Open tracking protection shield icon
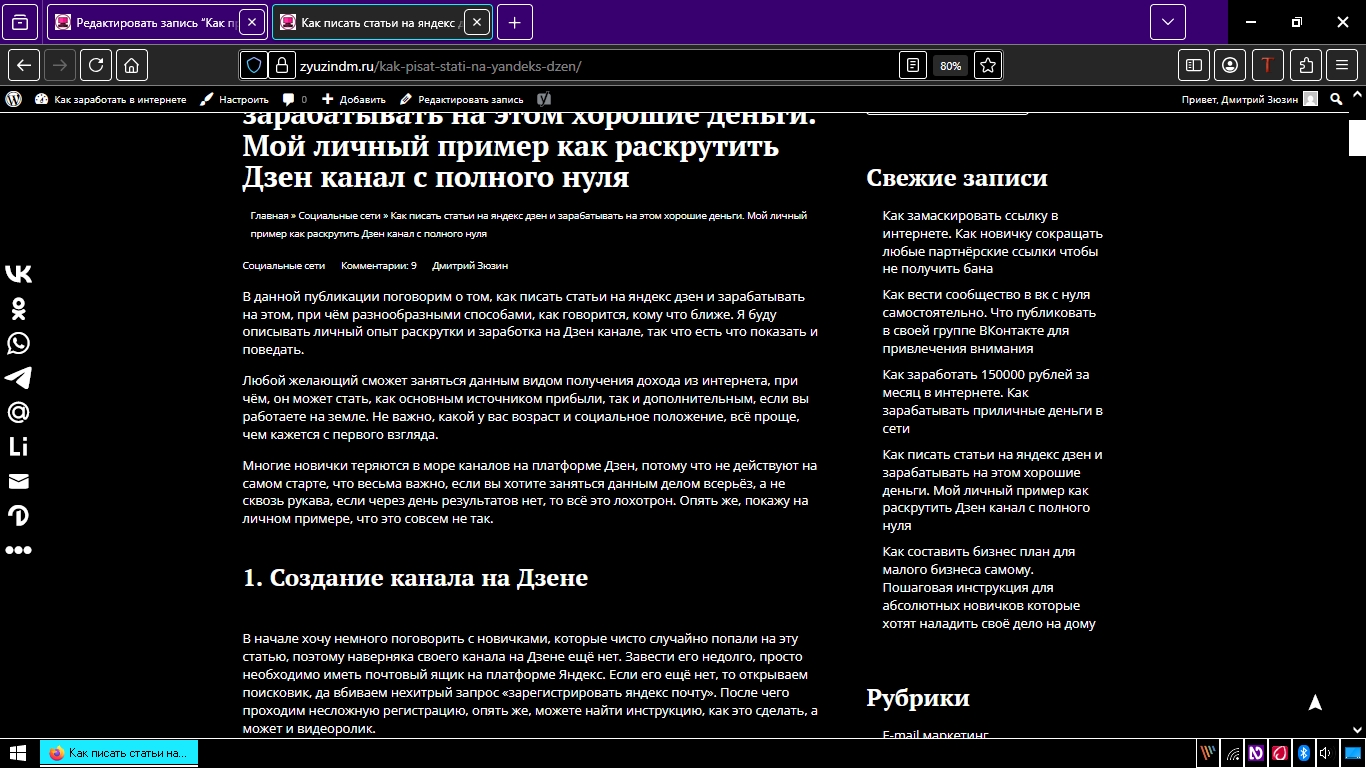The width and height of the screenshot is (1366, 768). point(254,65)
